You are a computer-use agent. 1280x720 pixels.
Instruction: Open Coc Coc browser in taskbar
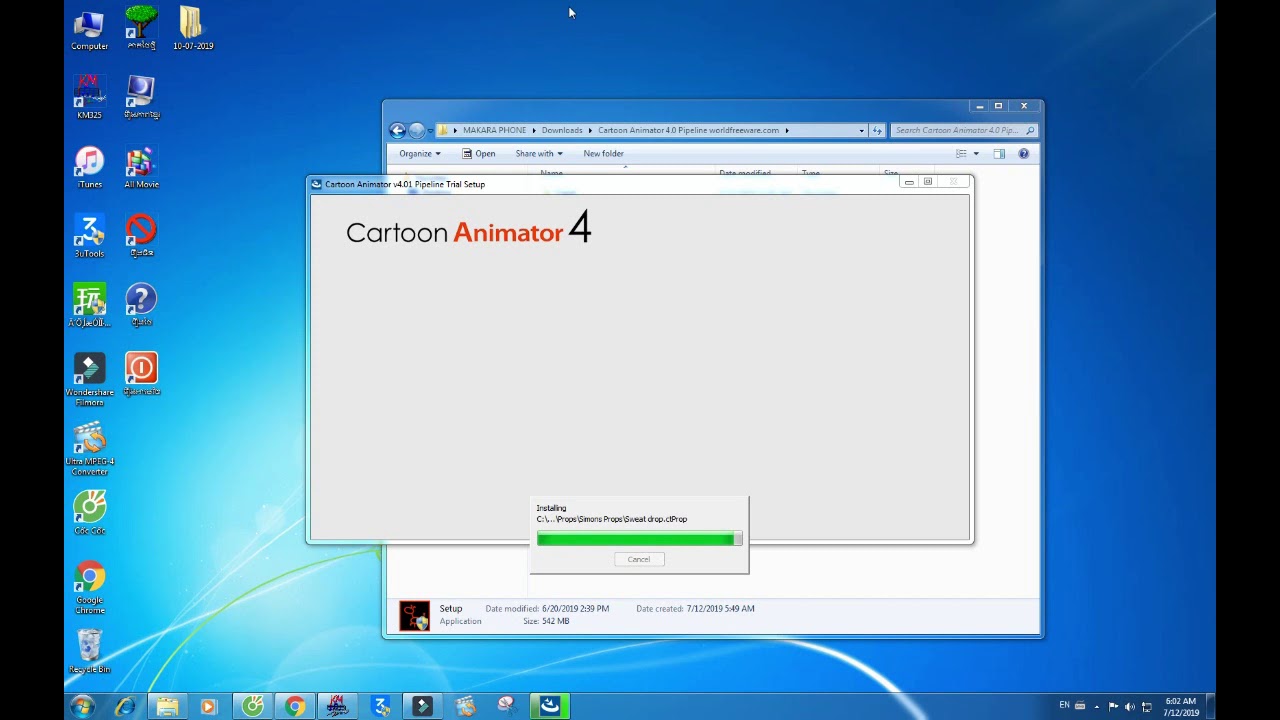(x=253, y=706)
